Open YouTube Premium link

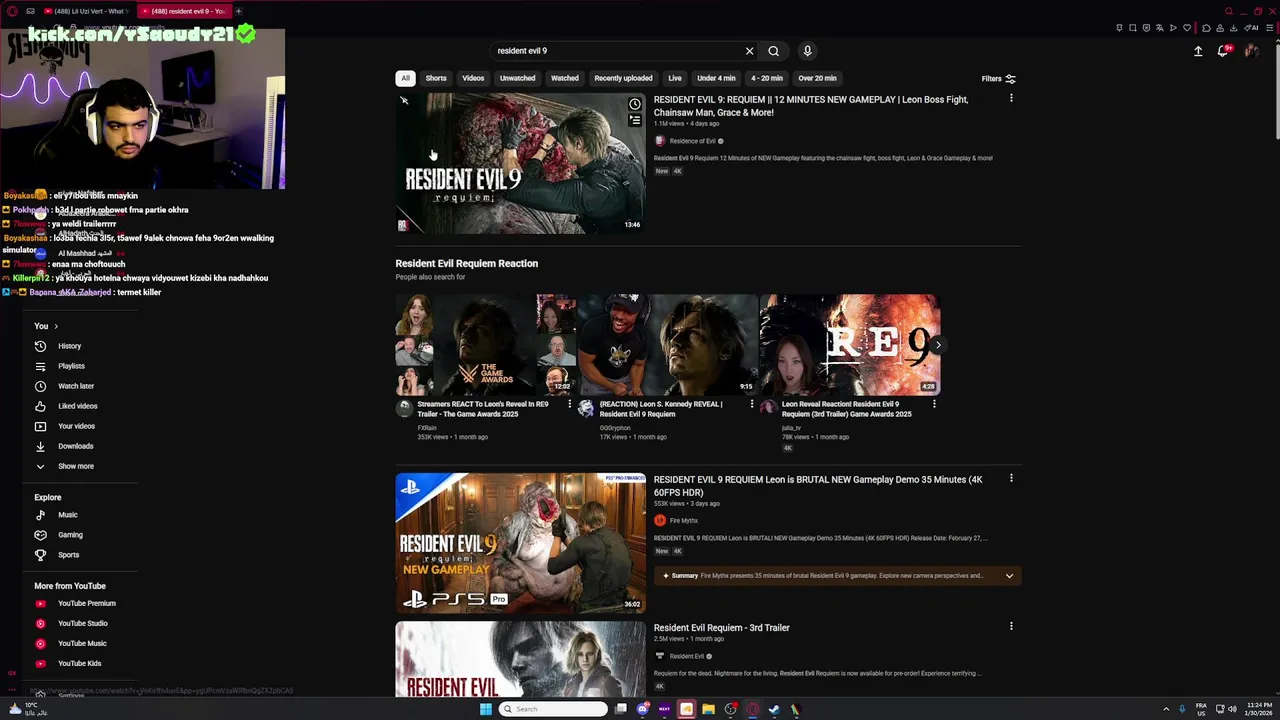pyautogui.click(x=86, y=603)
